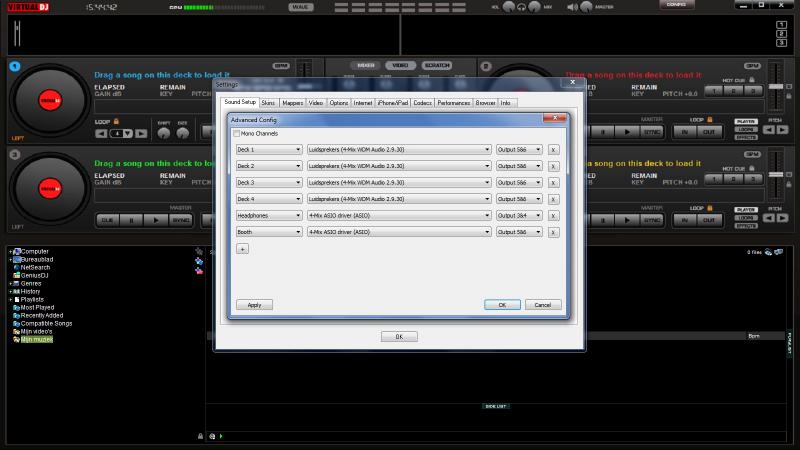This screenshot has height=450, width=800.
Task: Click deck 2 BPM button
Action: pos(752,66)
